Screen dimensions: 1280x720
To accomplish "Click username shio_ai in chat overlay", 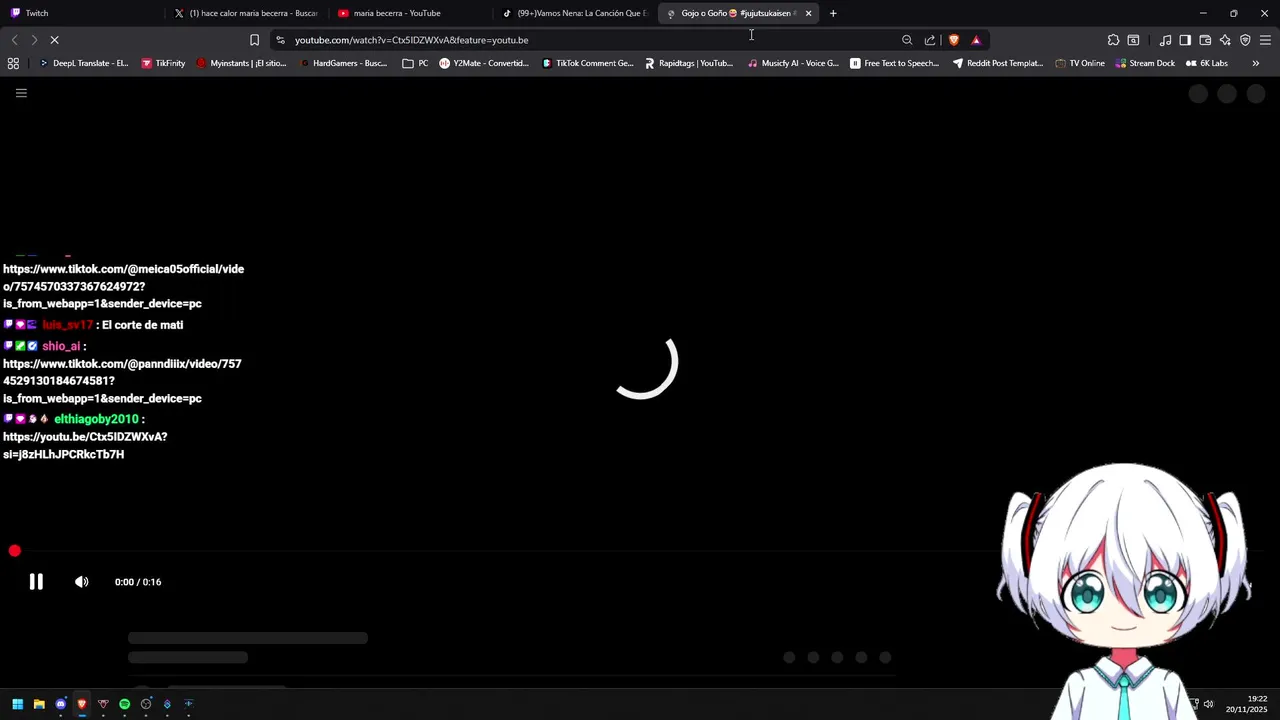I will pos(61,346).
